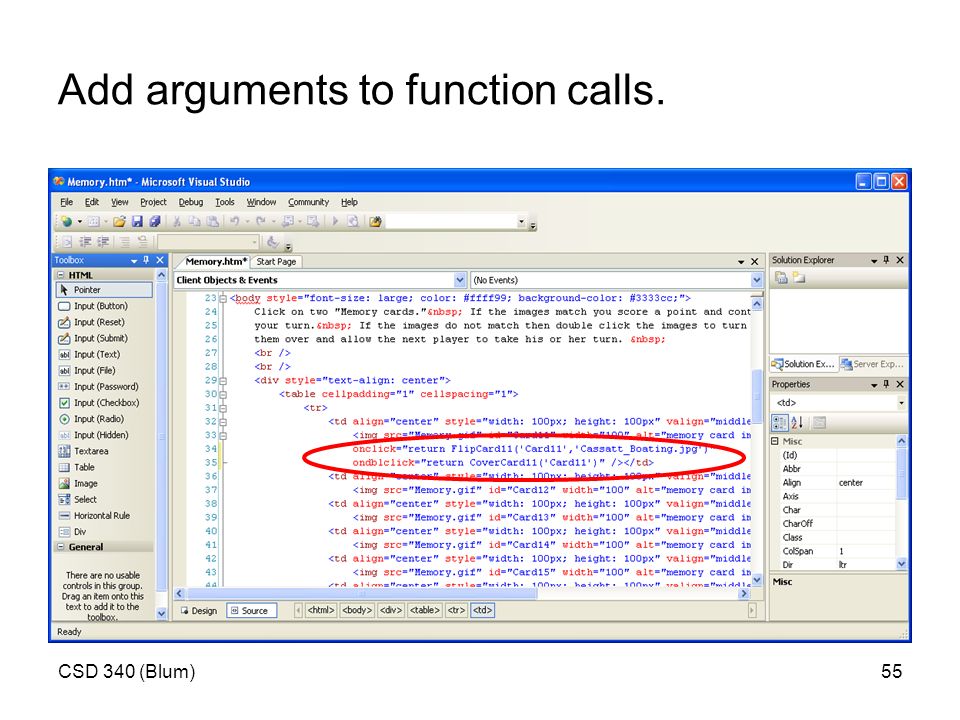
Task: Click Alphabetical sort icon in Properties
Action: [x=797, y=422]
